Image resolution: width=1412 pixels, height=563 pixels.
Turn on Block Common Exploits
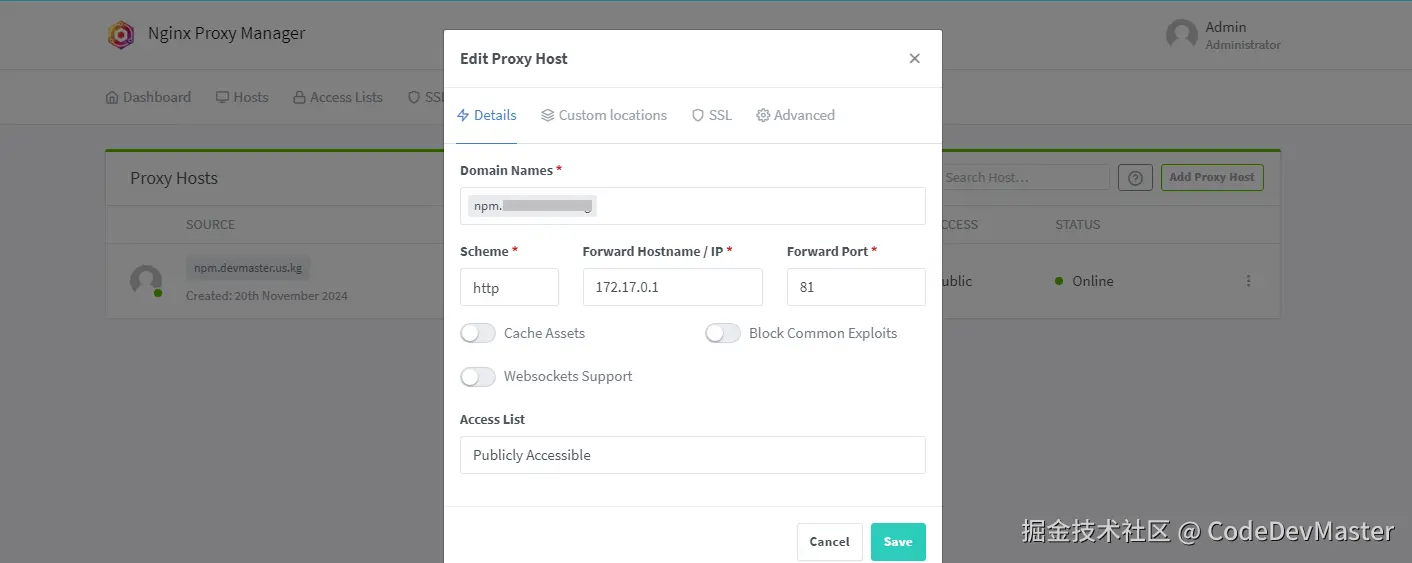point(723,333)
